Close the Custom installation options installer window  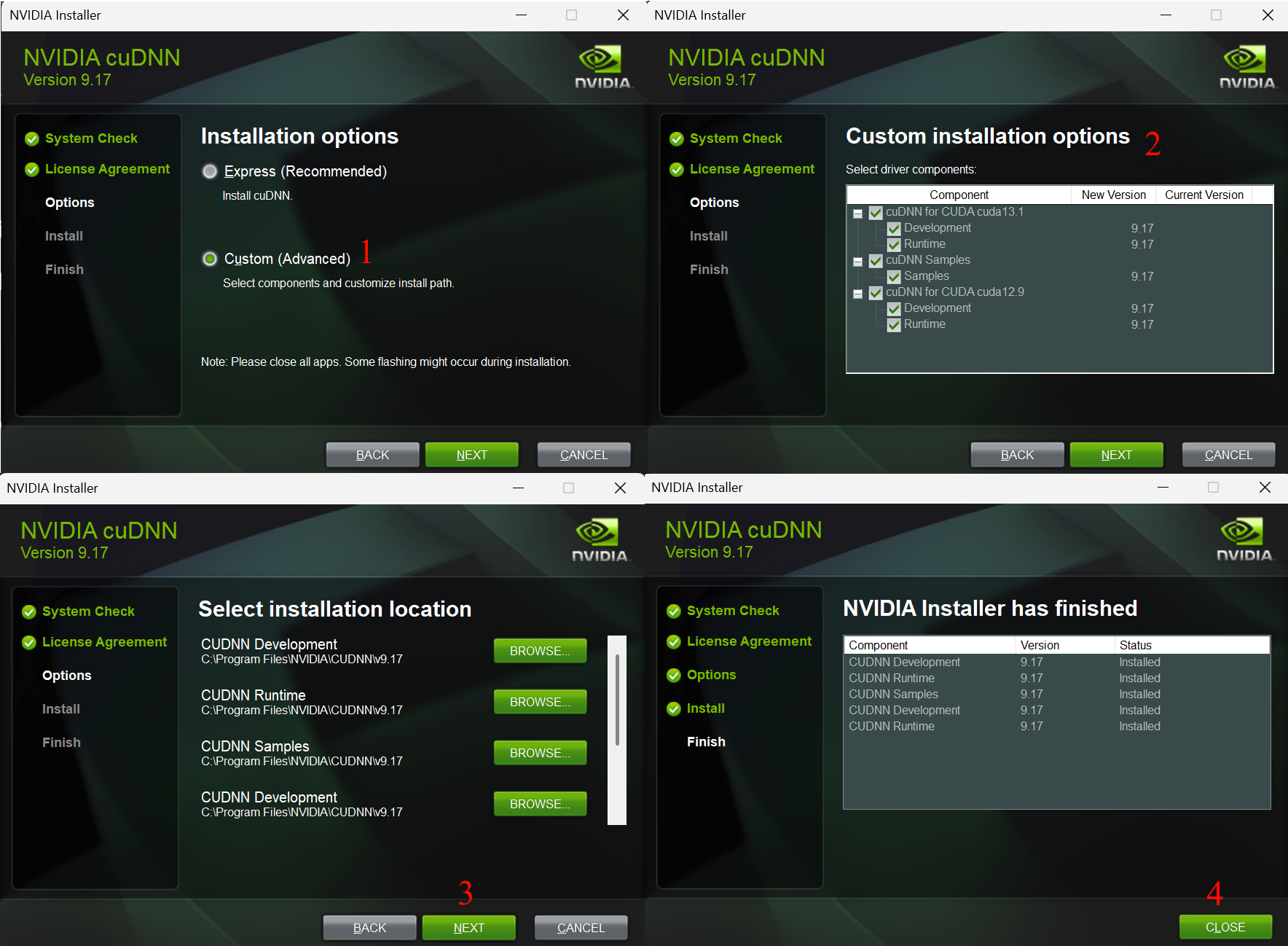click(x=1268, y=15)
